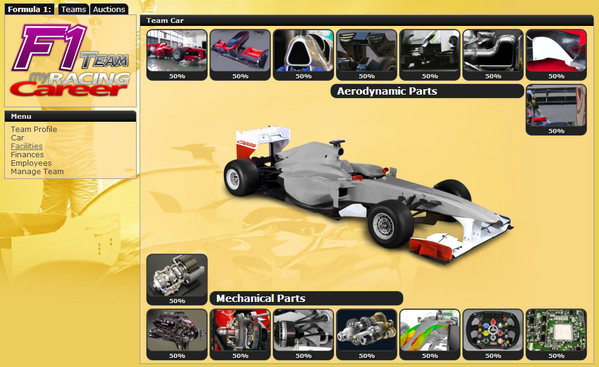Open the full red car thumbnail
The image size is (599, 367).
pos(177,55)
